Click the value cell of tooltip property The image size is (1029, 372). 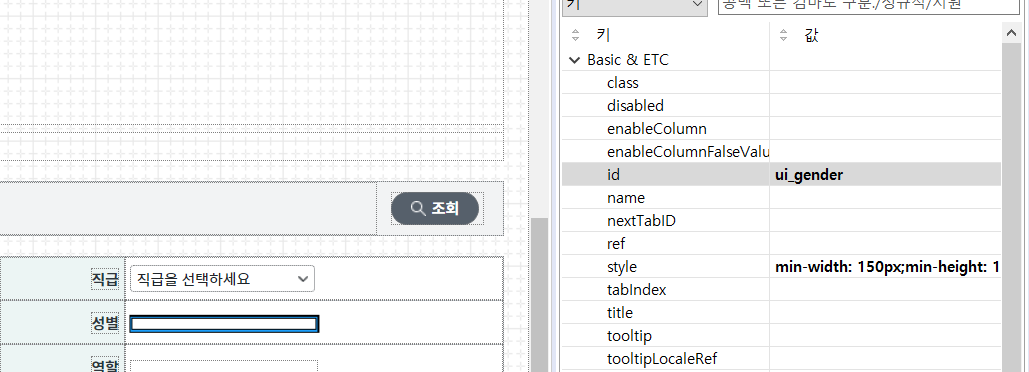(885, 336)
